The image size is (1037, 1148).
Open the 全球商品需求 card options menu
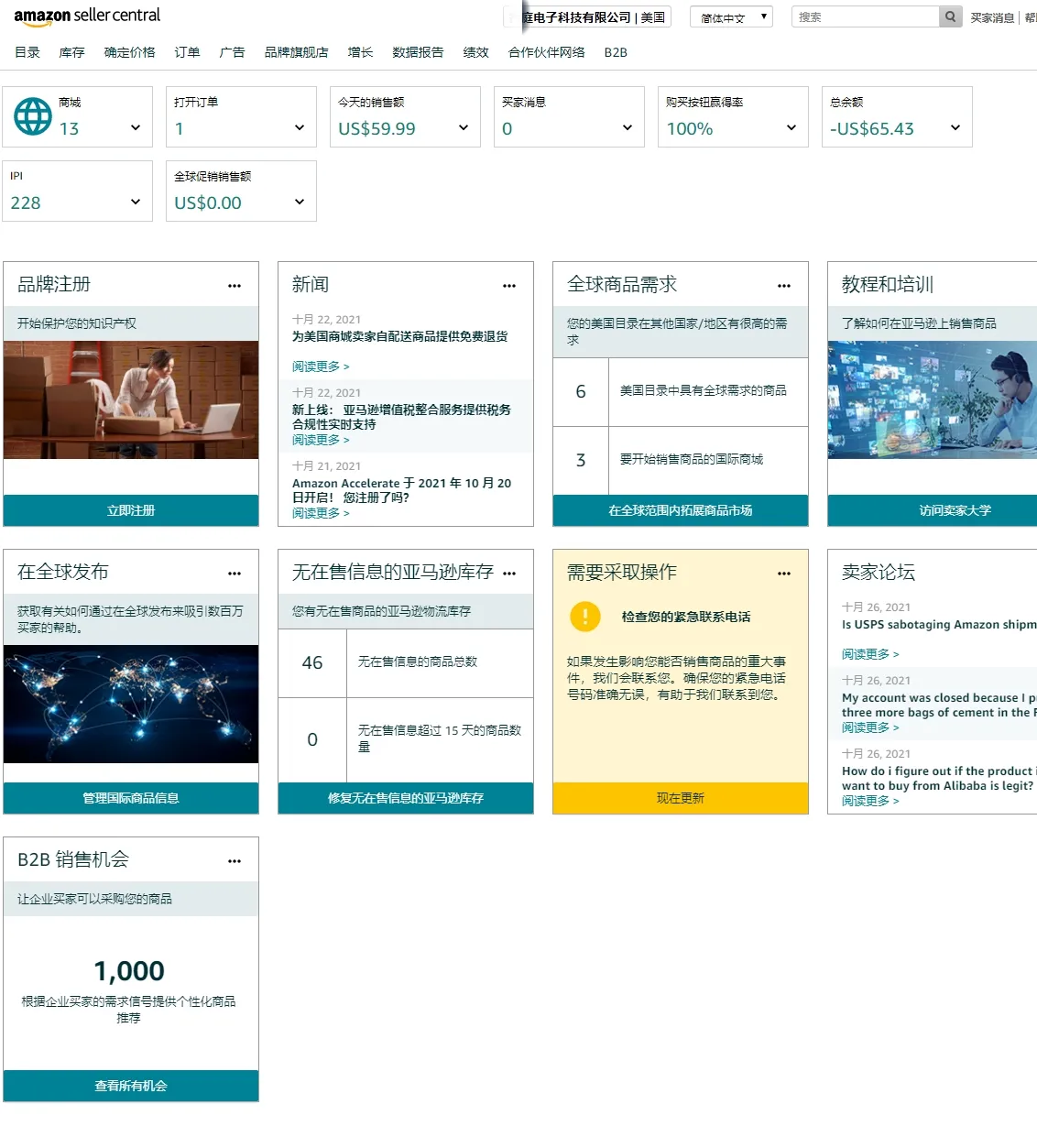784,286
